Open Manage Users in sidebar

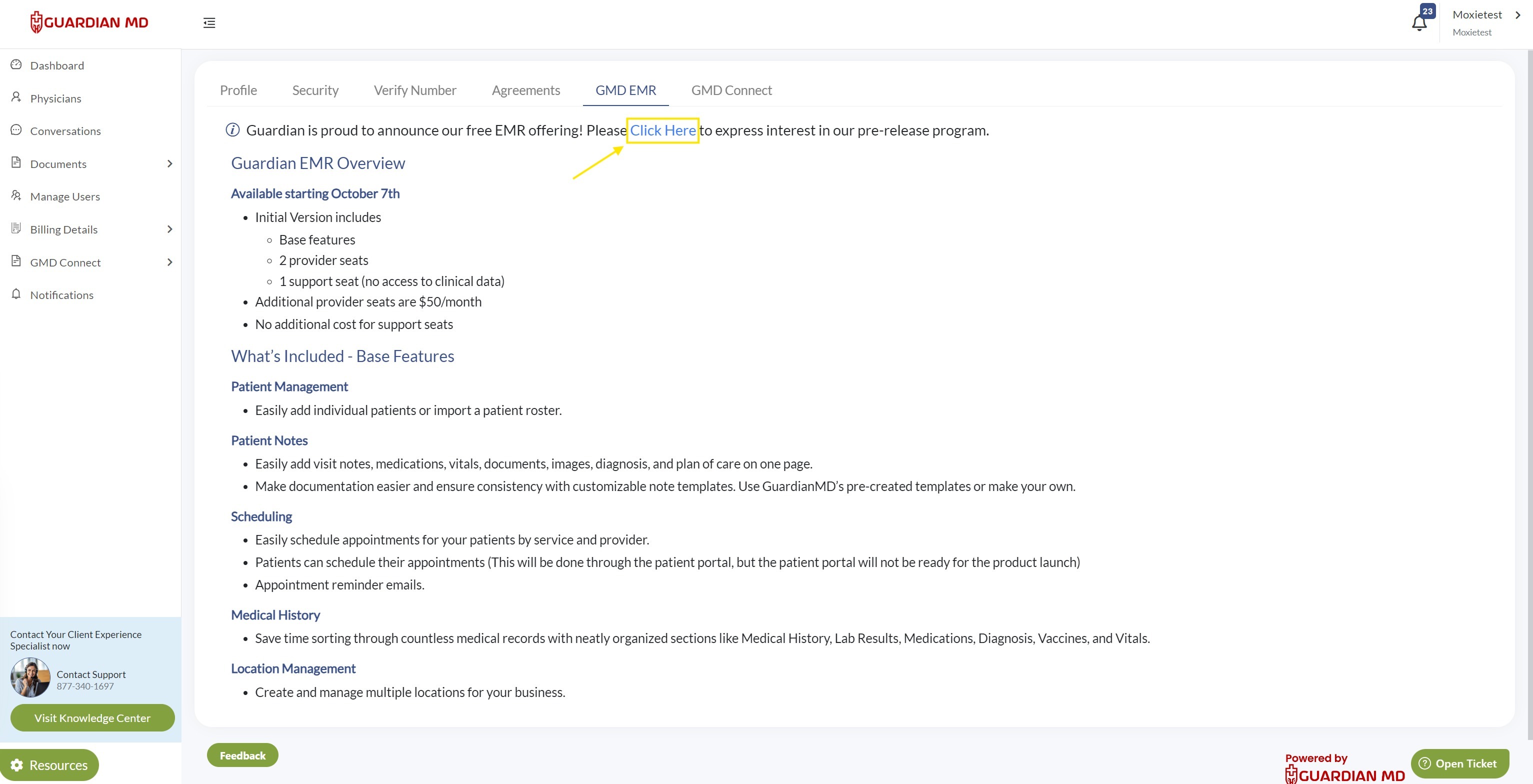pyautogui.click(x=65, y=196)
